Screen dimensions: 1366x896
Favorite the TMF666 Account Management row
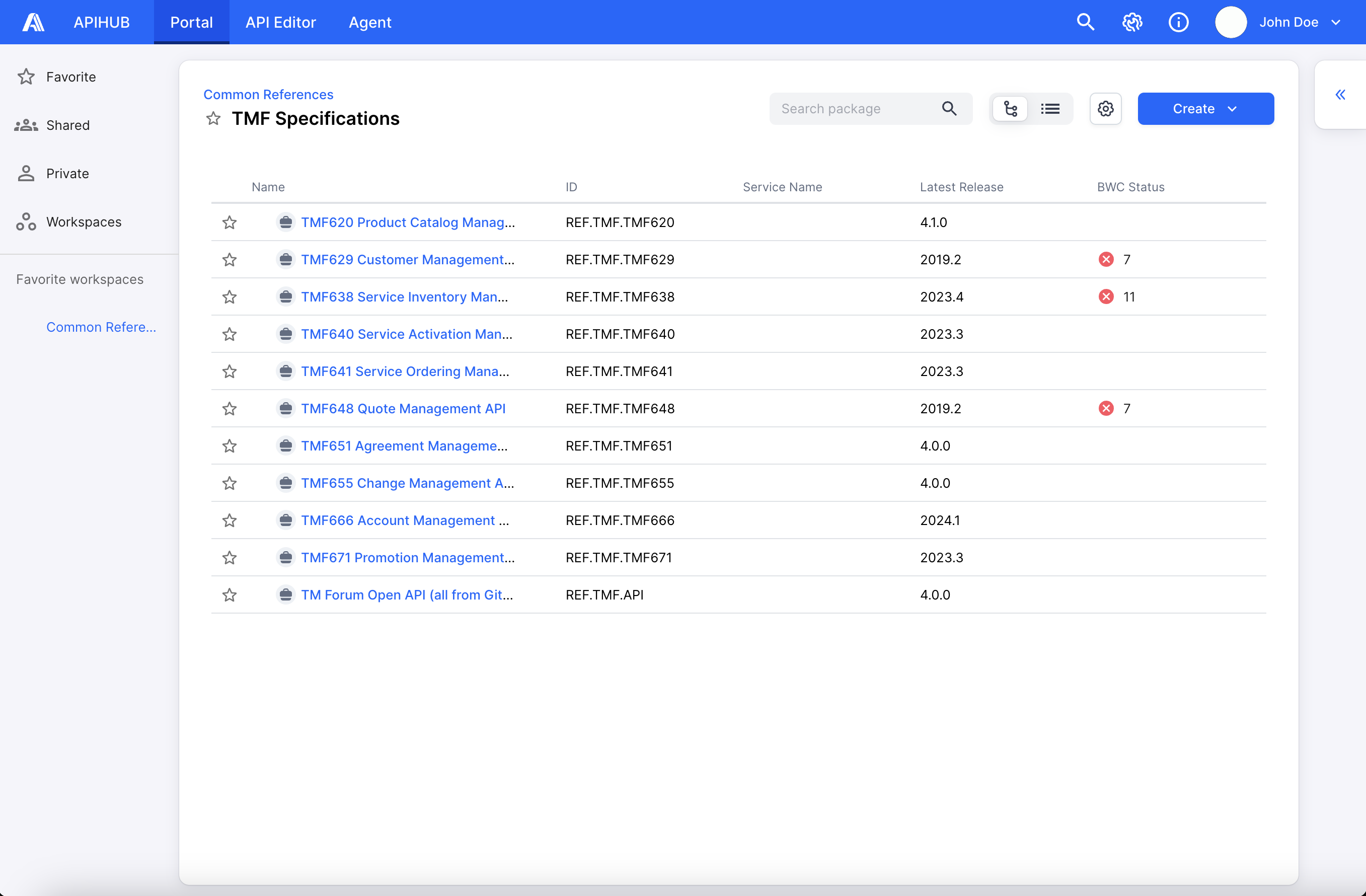pyautogui.click(x=230, y=520)
